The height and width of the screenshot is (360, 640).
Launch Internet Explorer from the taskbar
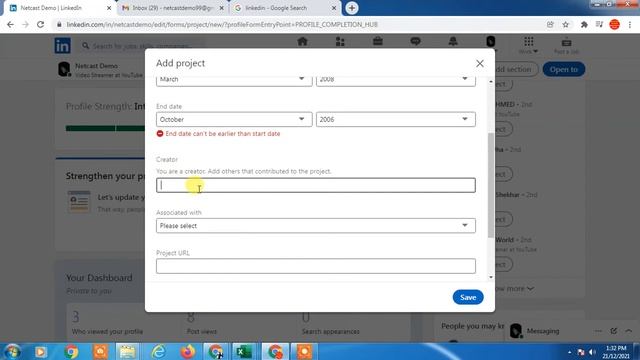click(x=158, y=351)
